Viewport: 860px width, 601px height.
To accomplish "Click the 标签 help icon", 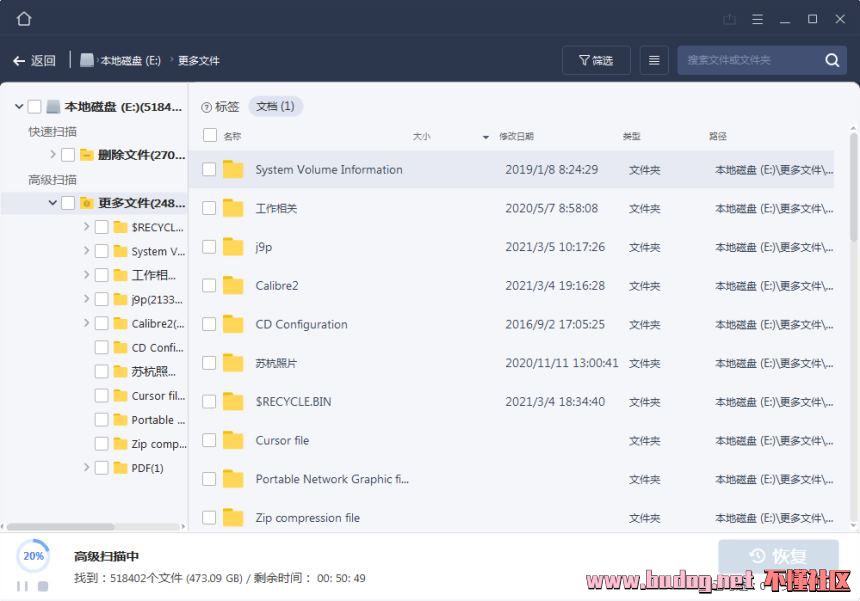I will [x=206, y=107].
